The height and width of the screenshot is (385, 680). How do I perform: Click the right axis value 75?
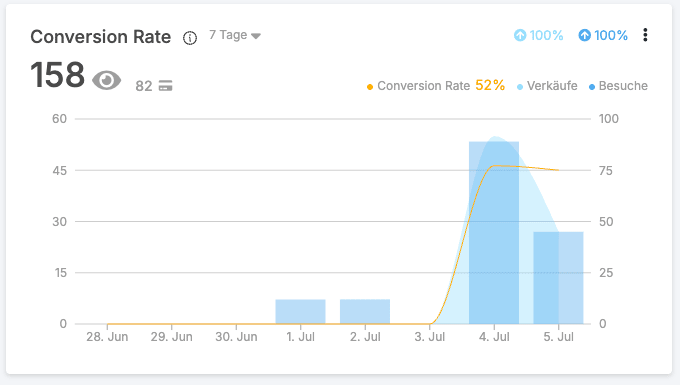(x=606, y=170)
